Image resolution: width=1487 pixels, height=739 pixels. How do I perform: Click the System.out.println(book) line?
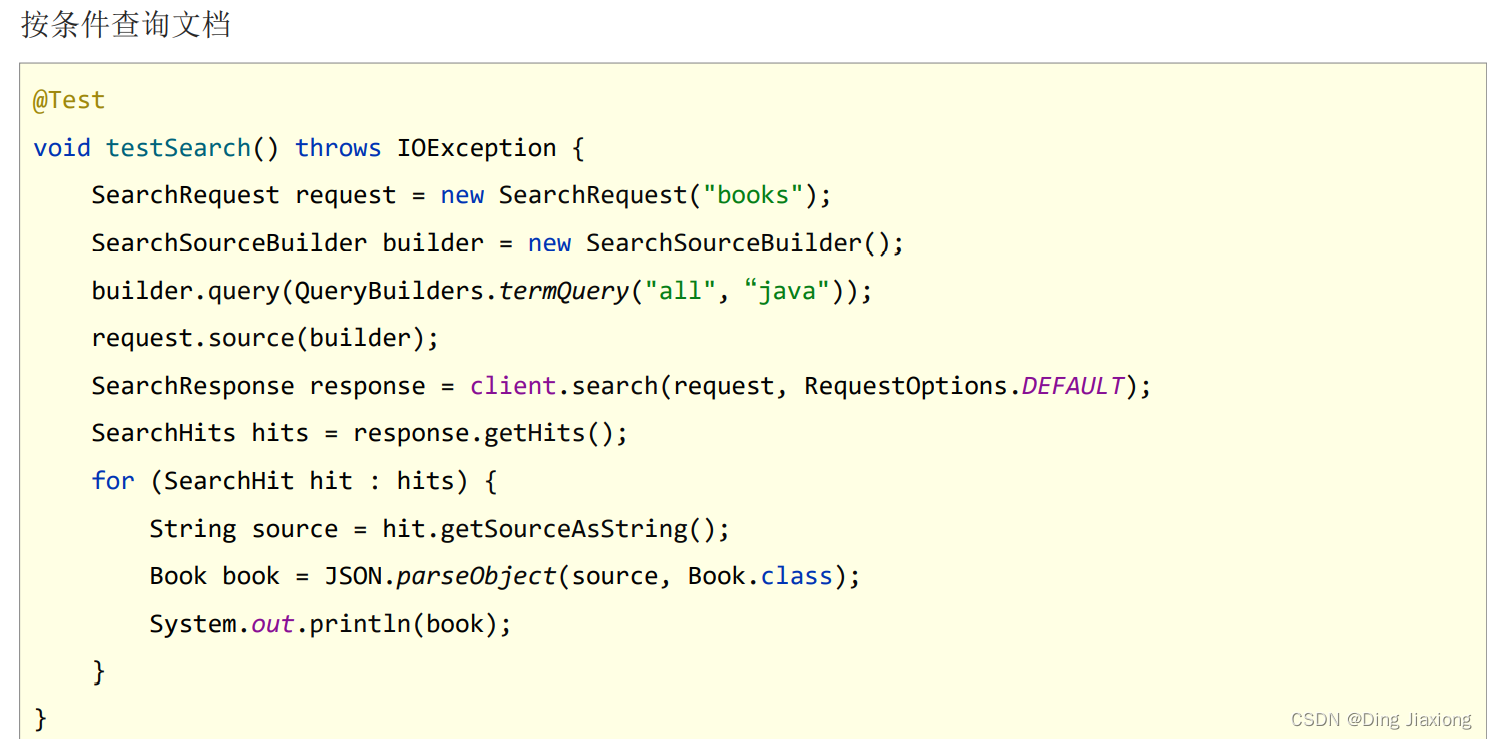tap(330, 624)
